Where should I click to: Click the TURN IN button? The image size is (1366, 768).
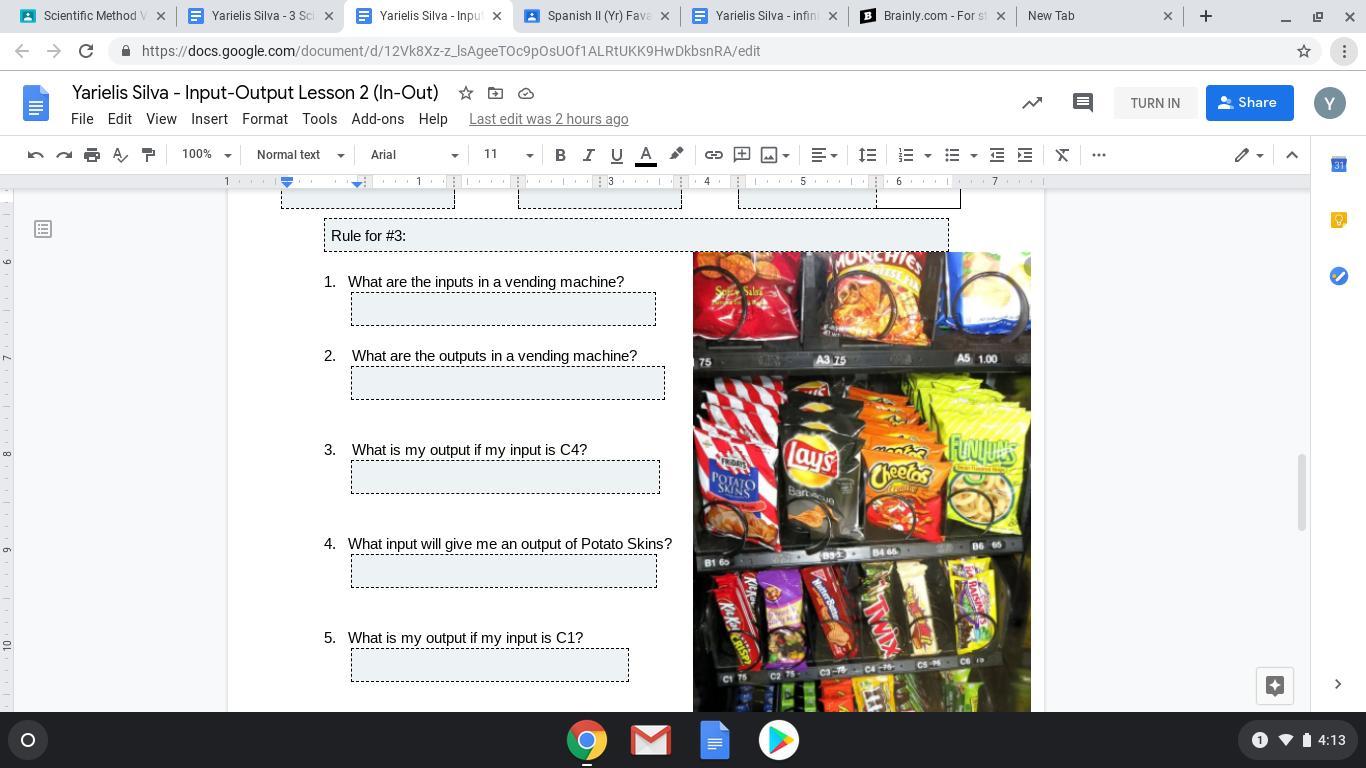pos(1155,103)
